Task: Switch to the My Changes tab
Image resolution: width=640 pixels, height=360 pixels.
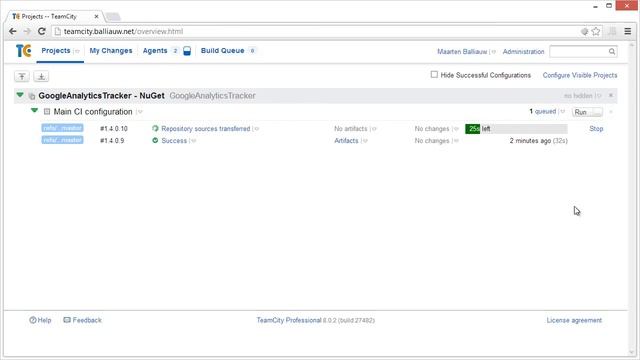Action: (111, 51)
